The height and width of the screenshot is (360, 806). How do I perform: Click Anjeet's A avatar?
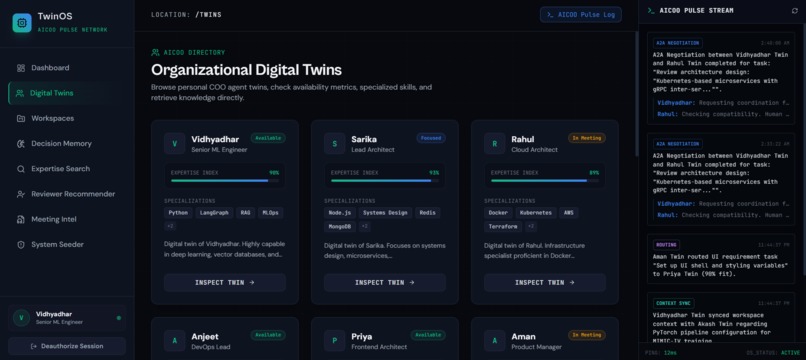[x=174, y=340]
